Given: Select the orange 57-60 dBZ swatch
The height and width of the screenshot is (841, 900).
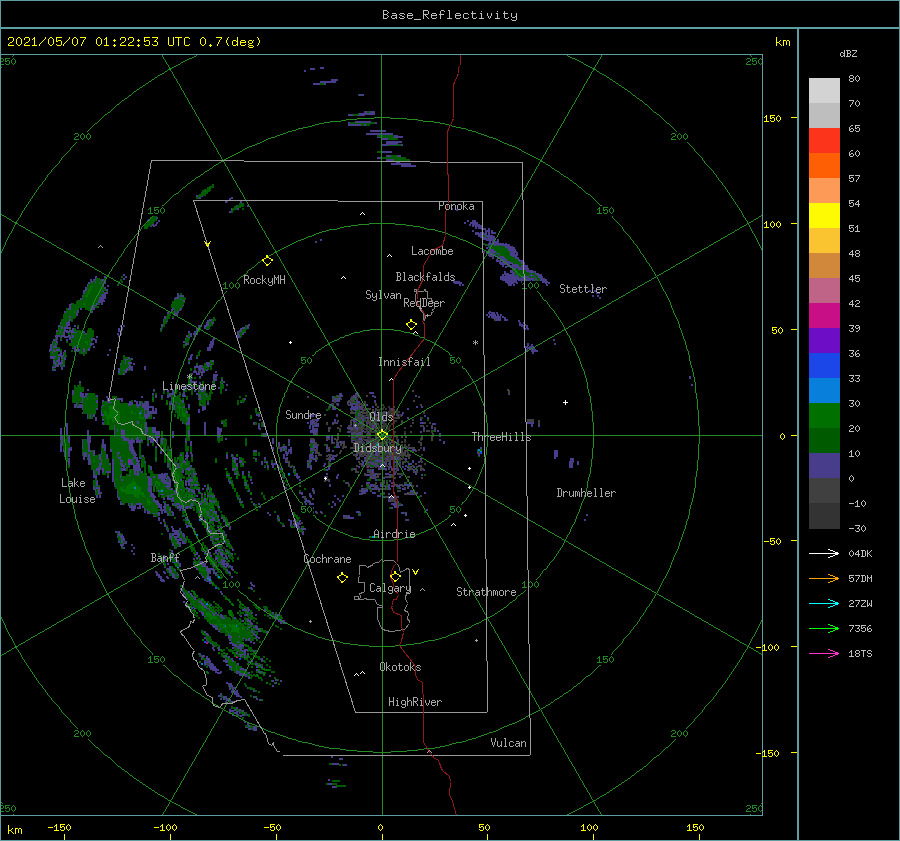Looking at the screenshot, I should tap(824, 166).
